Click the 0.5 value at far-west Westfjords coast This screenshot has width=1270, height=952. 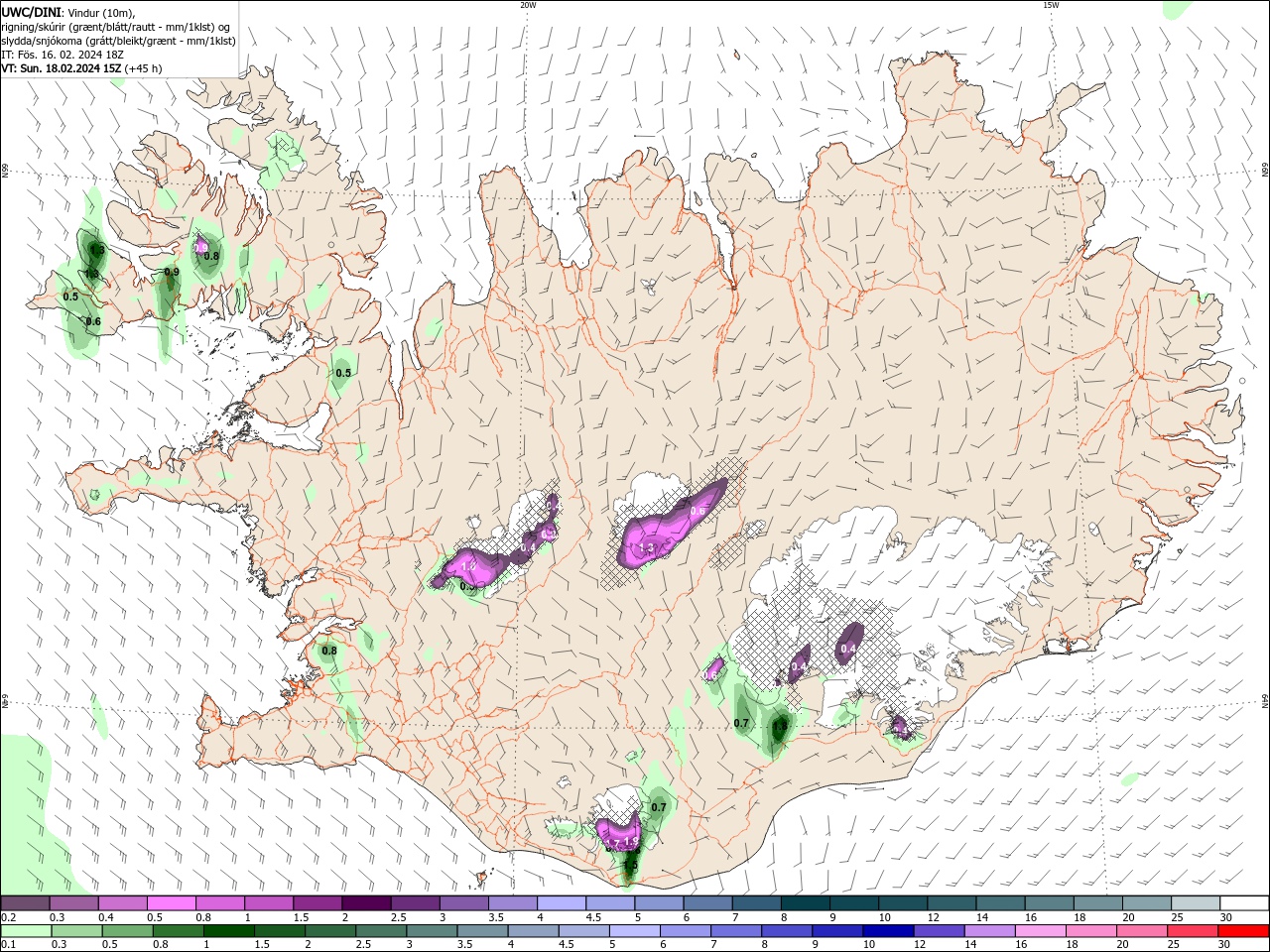[x=70, y=297]
